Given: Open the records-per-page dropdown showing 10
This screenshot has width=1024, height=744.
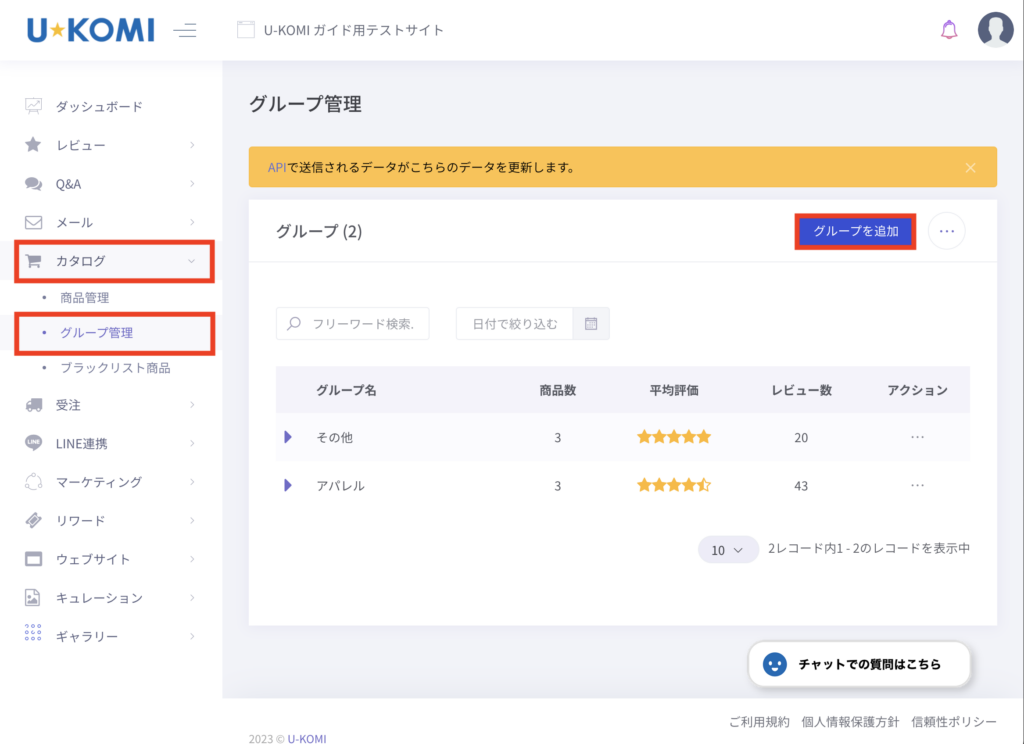Looking at the screenshot, I should coord(727,549).
